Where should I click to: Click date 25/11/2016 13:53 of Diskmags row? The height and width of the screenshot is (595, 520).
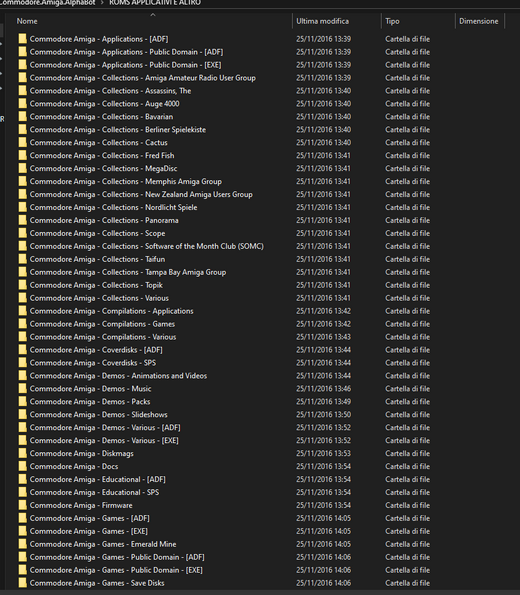tap(323, 453)
